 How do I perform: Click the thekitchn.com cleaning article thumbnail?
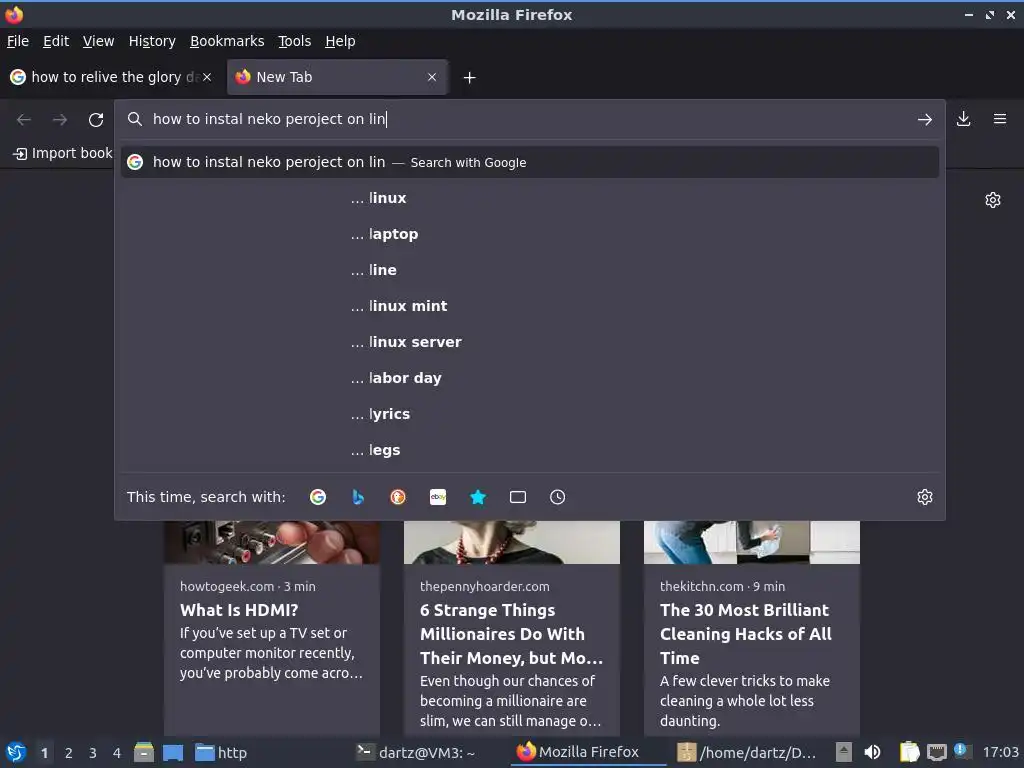coord(752,542)
